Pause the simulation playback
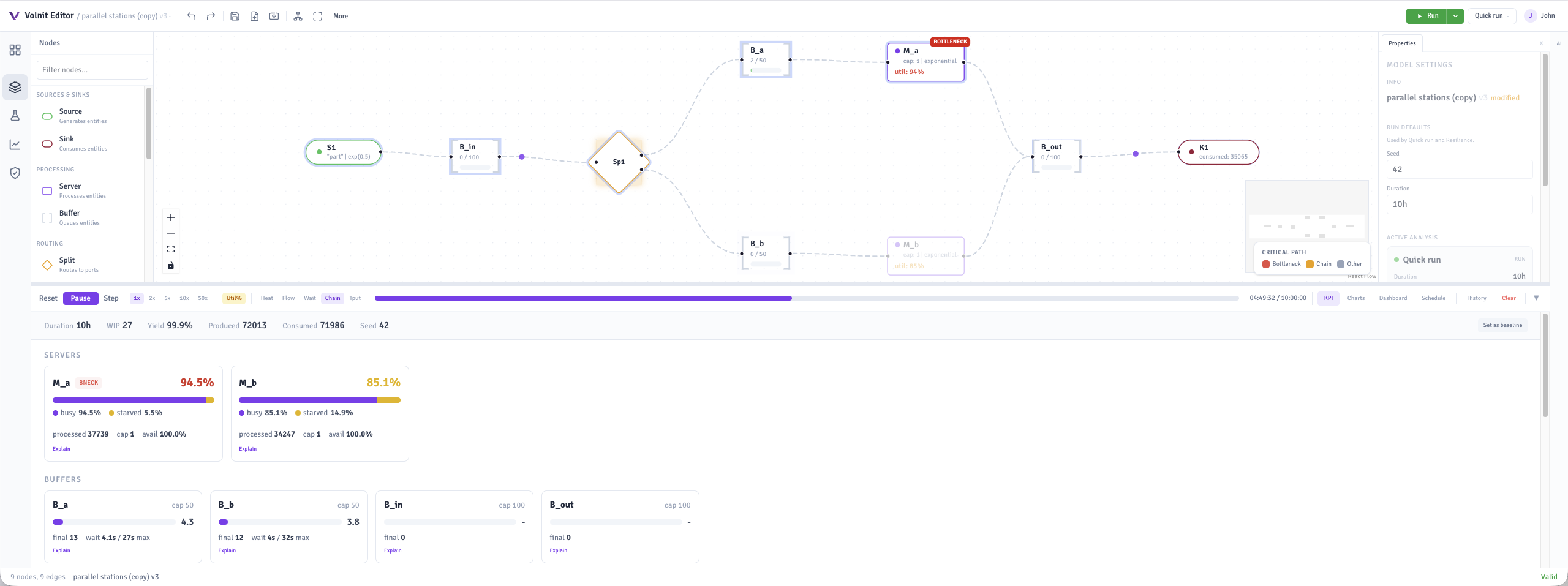 (80, 298)
